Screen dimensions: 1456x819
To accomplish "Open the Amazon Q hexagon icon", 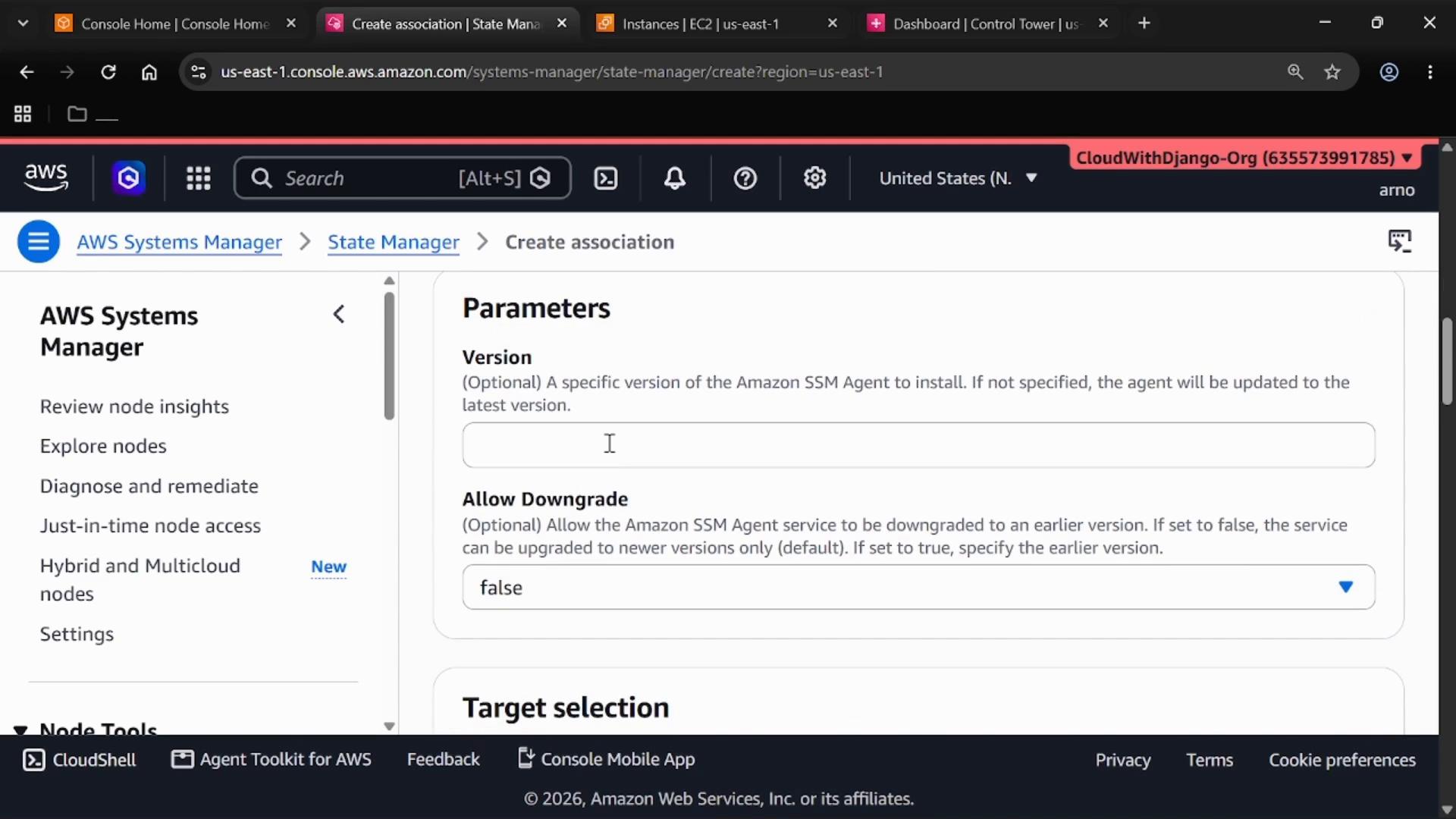I will (129, 178).
